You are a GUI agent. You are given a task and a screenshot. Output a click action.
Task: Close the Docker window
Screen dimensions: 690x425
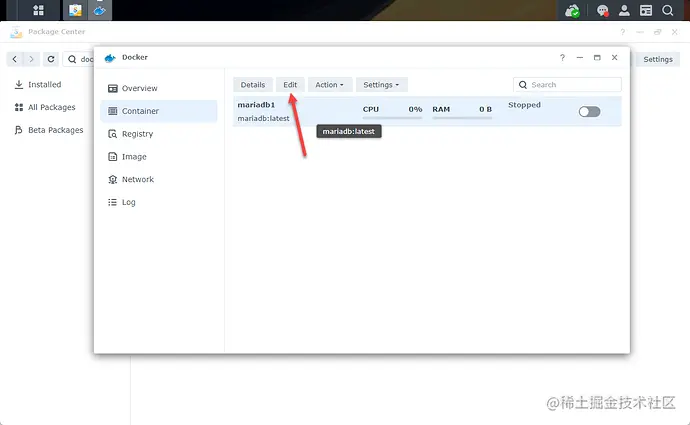(614, 58)
